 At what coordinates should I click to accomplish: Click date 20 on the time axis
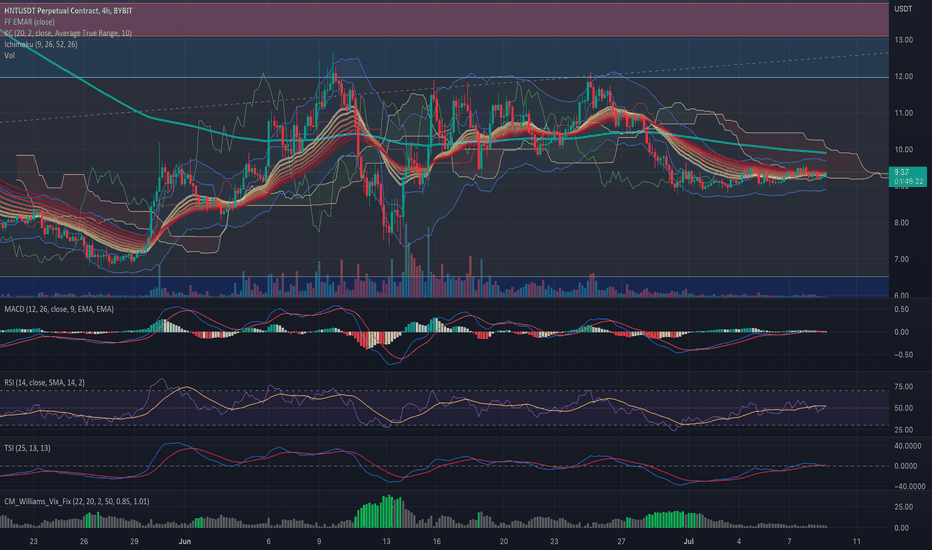click(x=504, y=542)
